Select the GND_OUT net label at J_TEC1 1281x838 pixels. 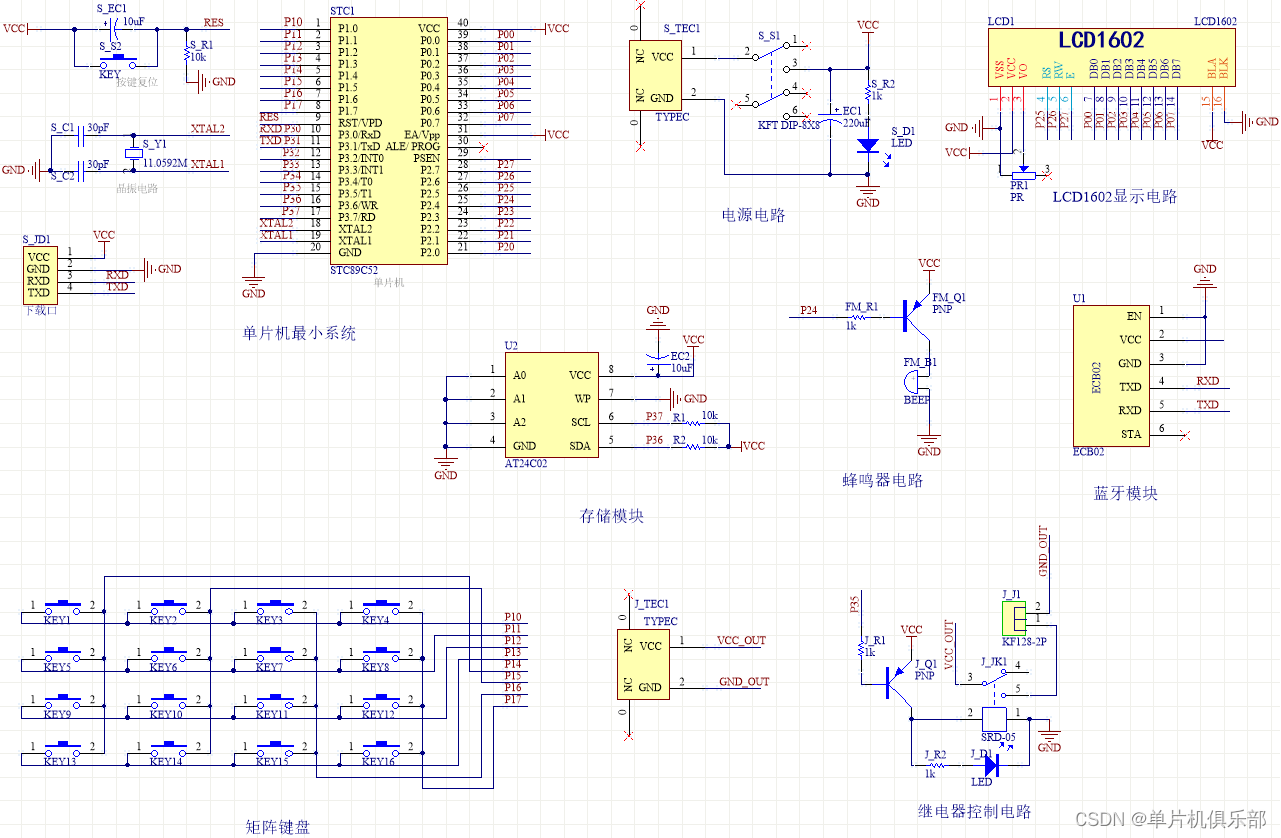(x=744, y=682)
